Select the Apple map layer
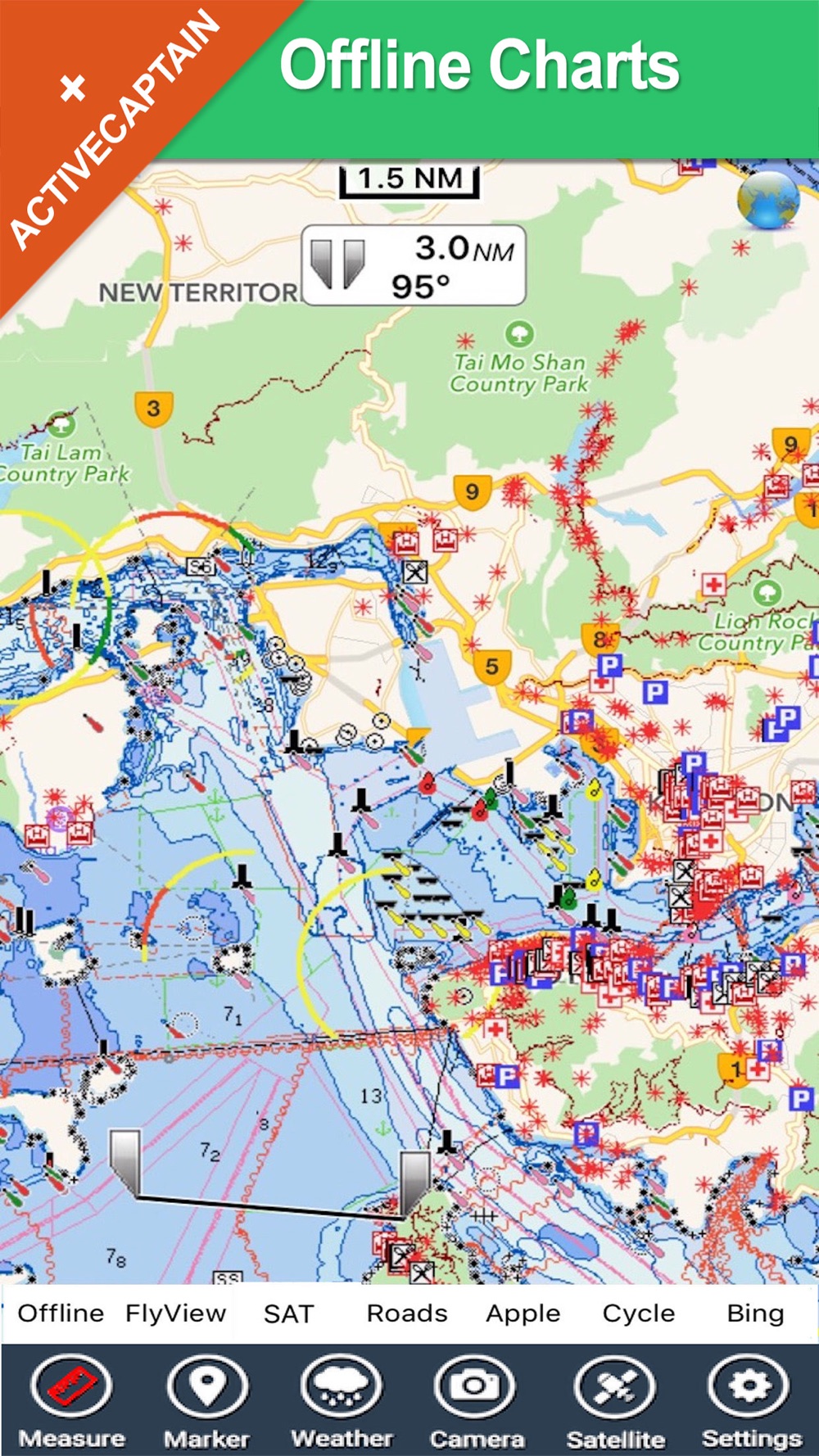 (523, 1314)
